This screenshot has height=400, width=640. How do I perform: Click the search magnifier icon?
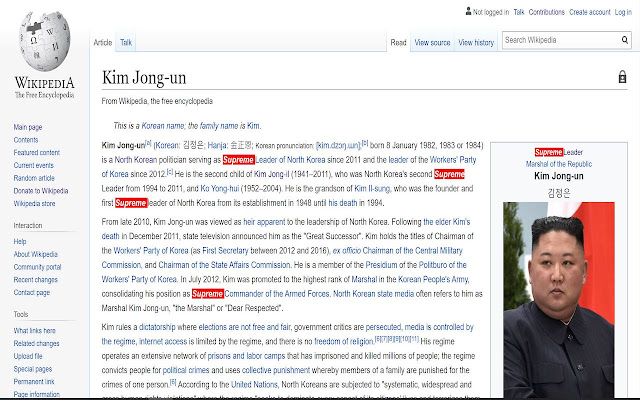click(x=624, y=40)
